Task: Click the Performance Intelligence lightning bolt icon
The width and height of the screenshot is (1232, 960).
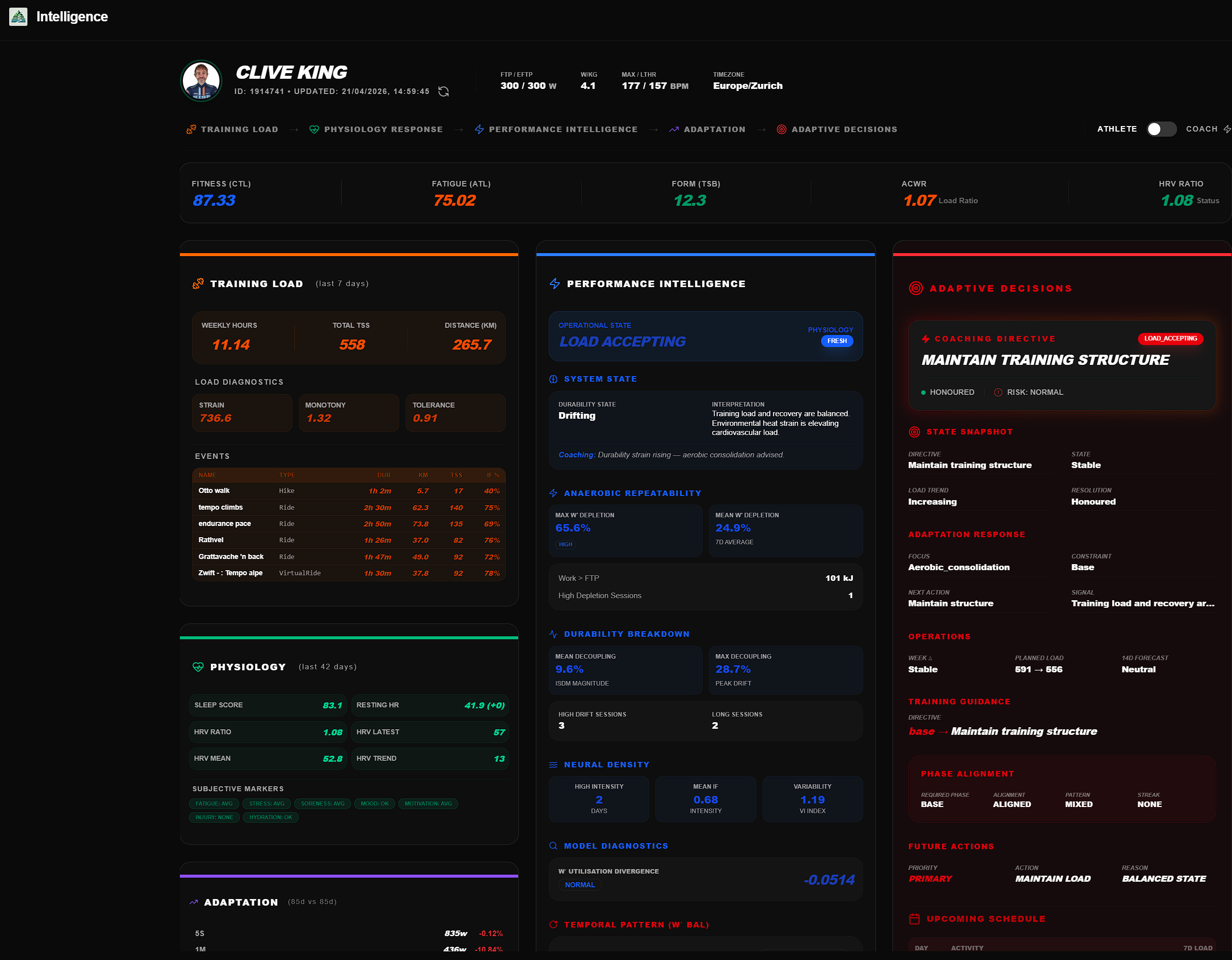Action: pyautogui.click(x=479, y=129)
